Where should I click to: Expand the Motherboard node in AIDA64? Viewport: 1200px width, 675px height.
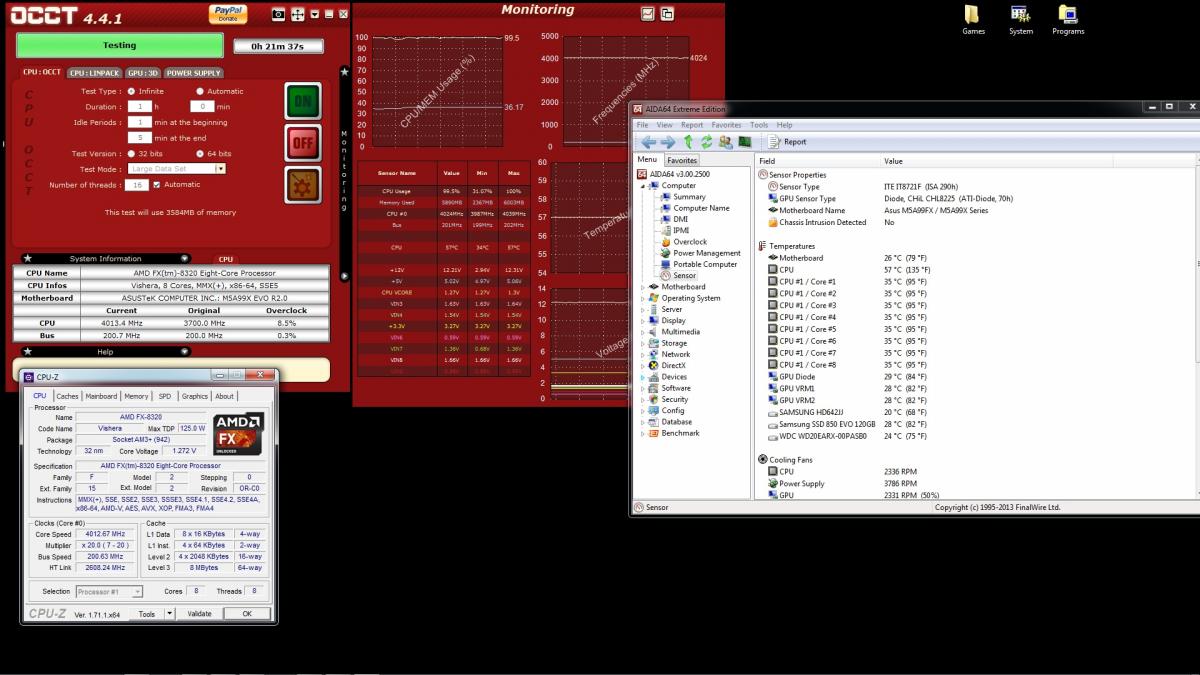643,287
